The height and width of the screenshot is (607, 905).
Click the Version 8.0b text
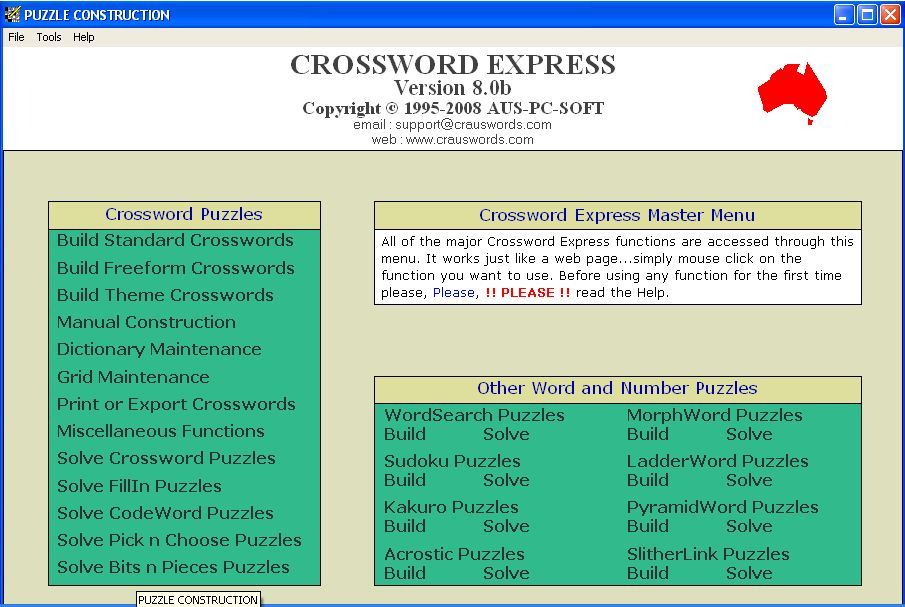(452, 88)
